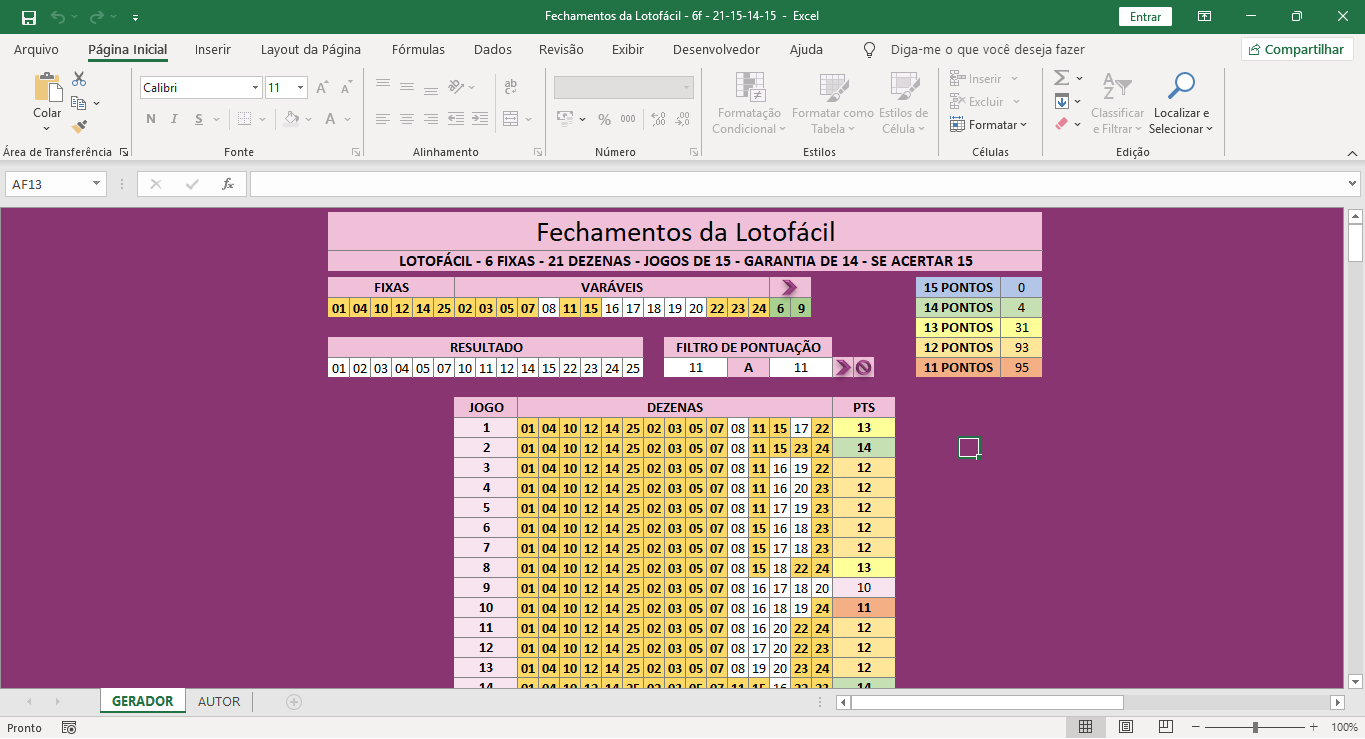Click the Fill down arrow icon
This screenshot has width=1365, height=739.
click(1062, 101)
